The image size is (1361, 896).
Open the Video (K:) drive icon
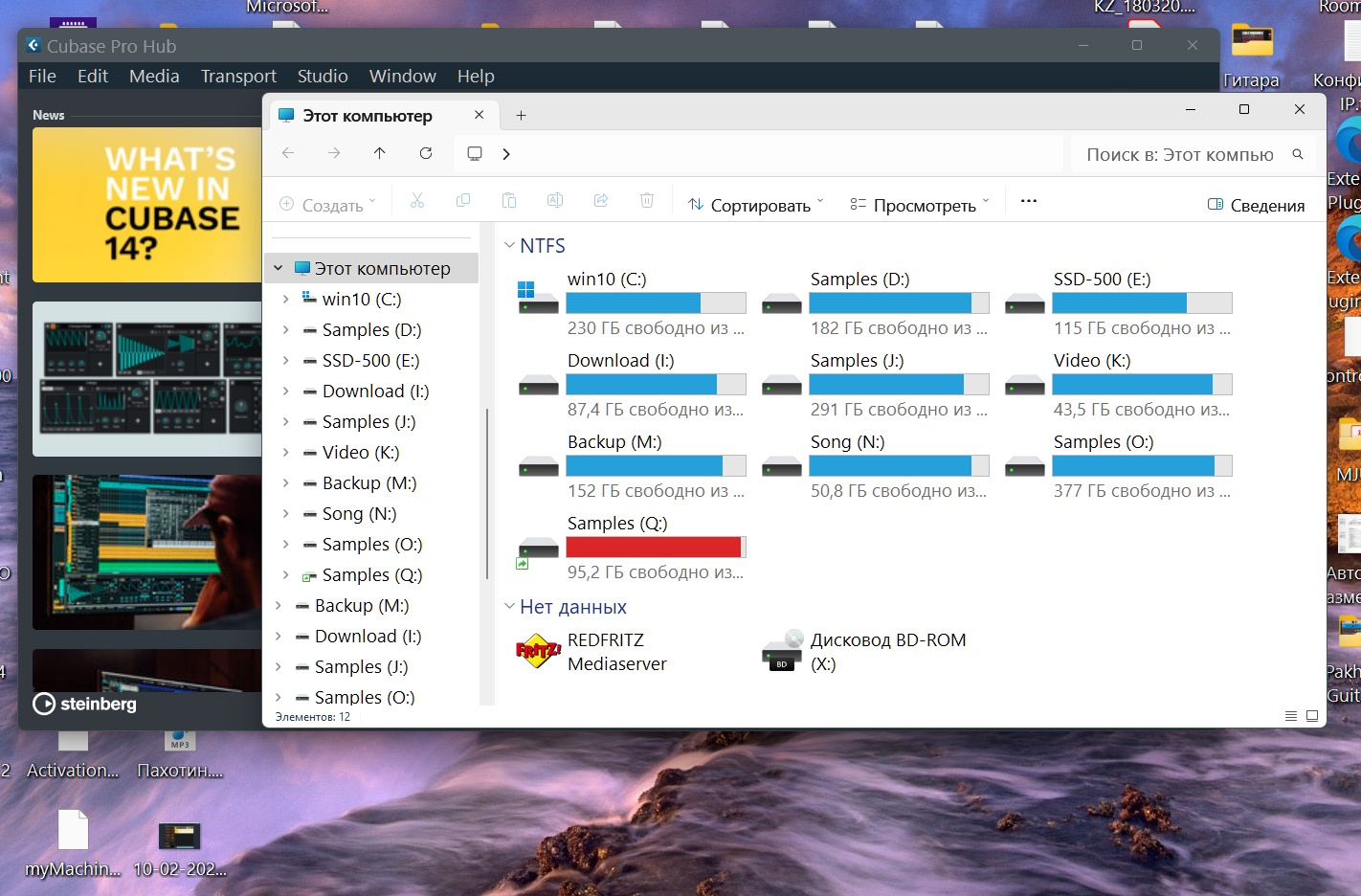point(1025,386)
